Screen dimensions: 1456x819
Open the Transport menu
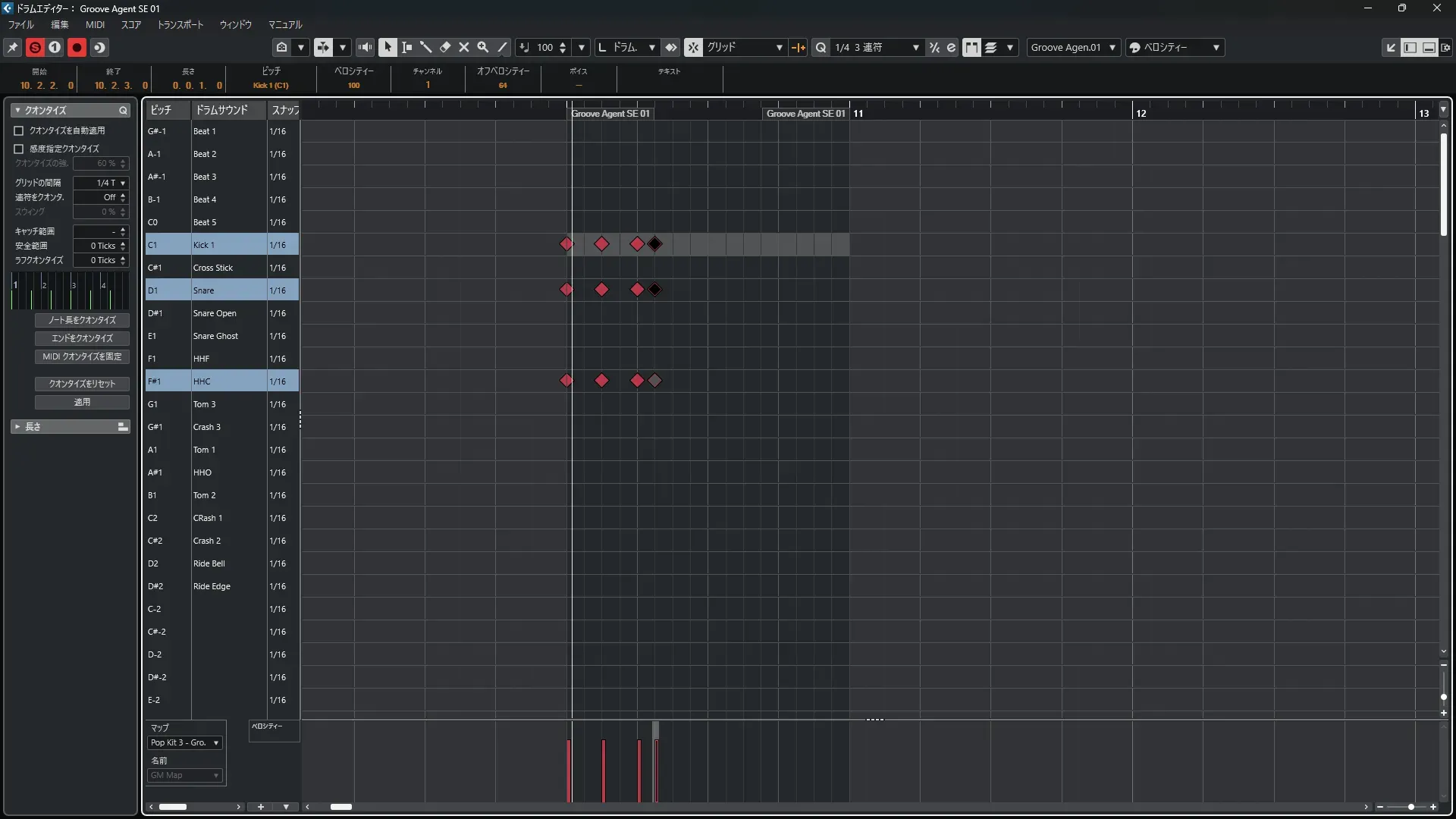(180, 25)
